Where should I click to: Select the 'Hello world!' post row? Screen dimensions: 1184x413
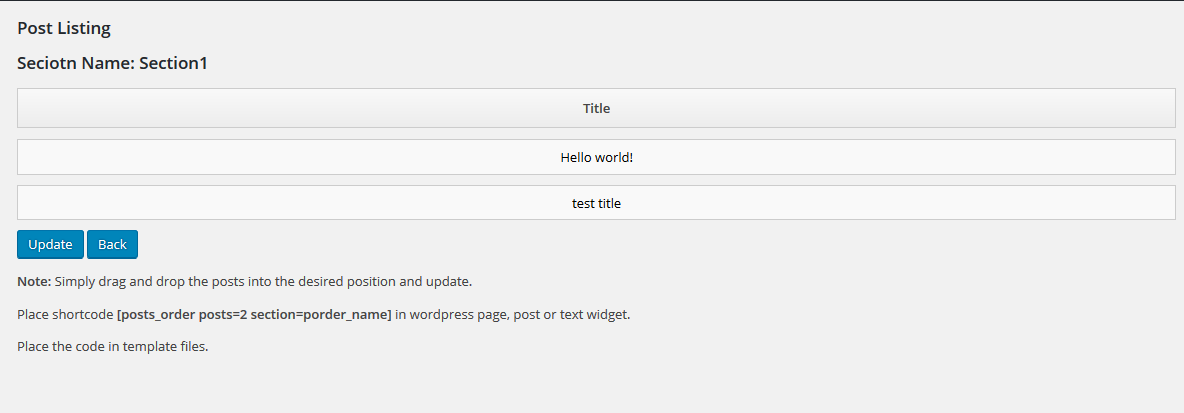[x=596, y=157]
